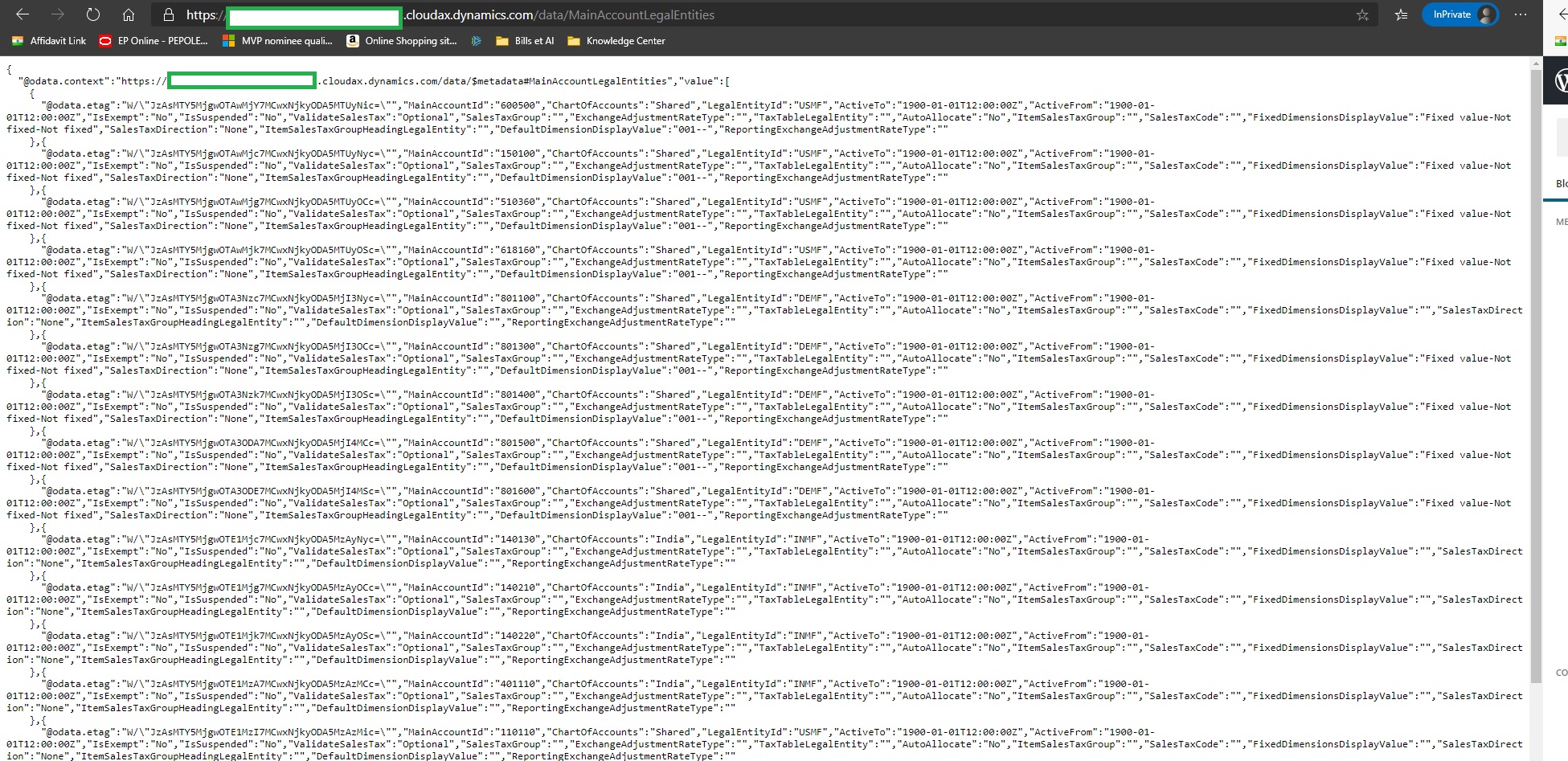The height and width of the screenshot is (761, 1568).
Task: Open the Online Shopping site bookmark
Action: click(401, 41)
